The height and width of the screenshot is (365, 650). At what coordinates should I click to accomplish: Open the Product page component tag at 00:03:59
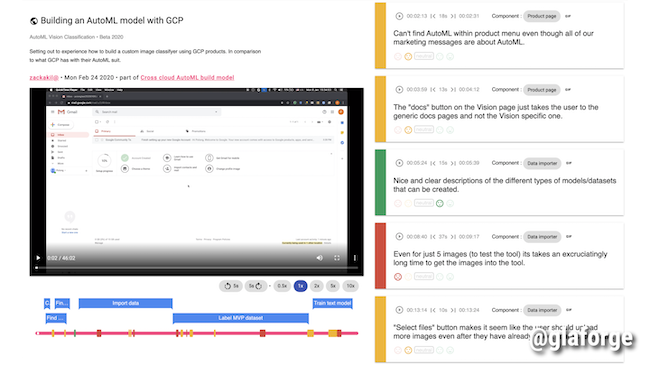pyautogui.click(x=541, y=90)
